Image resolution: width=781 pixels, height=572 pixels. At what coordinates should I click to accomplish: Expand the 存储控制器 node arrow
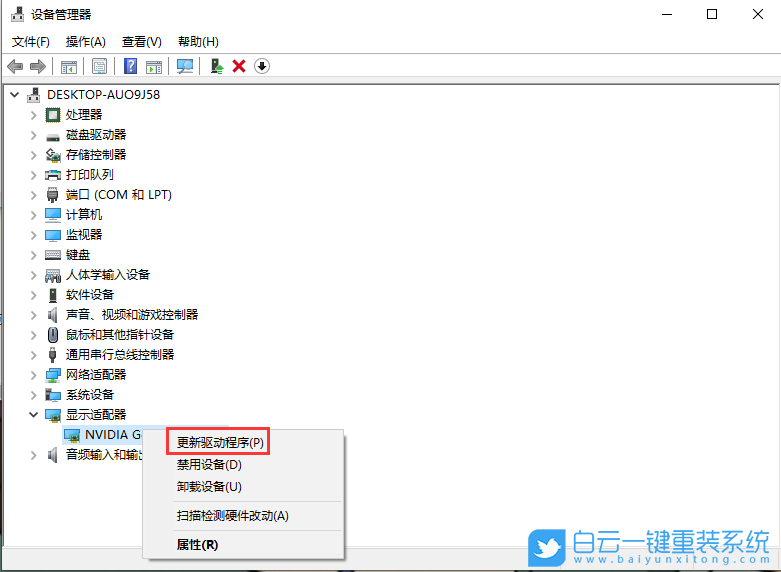pyautogui.click(x=33, y=155)
